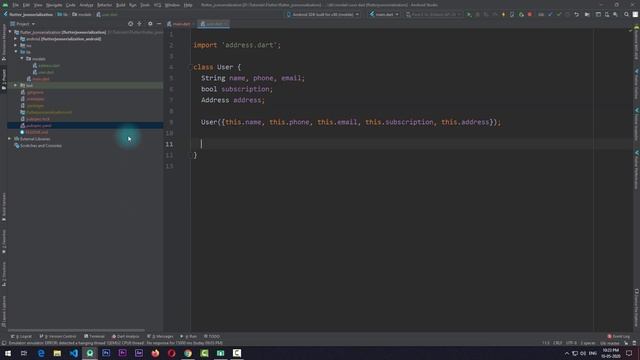The height and width of the screenshot is (360, 640).
Task: Open the Logcat tool window
Action: pos(22,336)
